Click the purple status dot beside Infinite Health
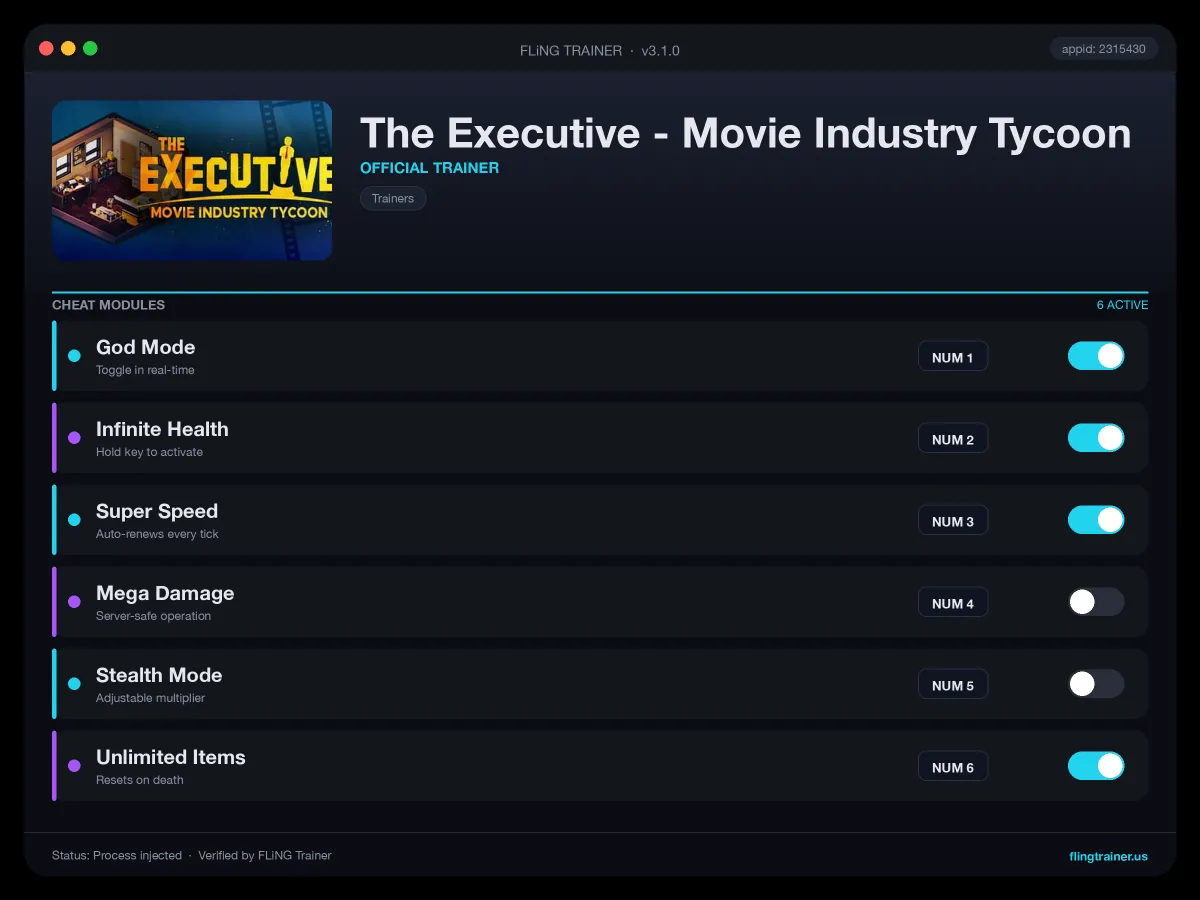1200x900 pixels. pos(74,438)
